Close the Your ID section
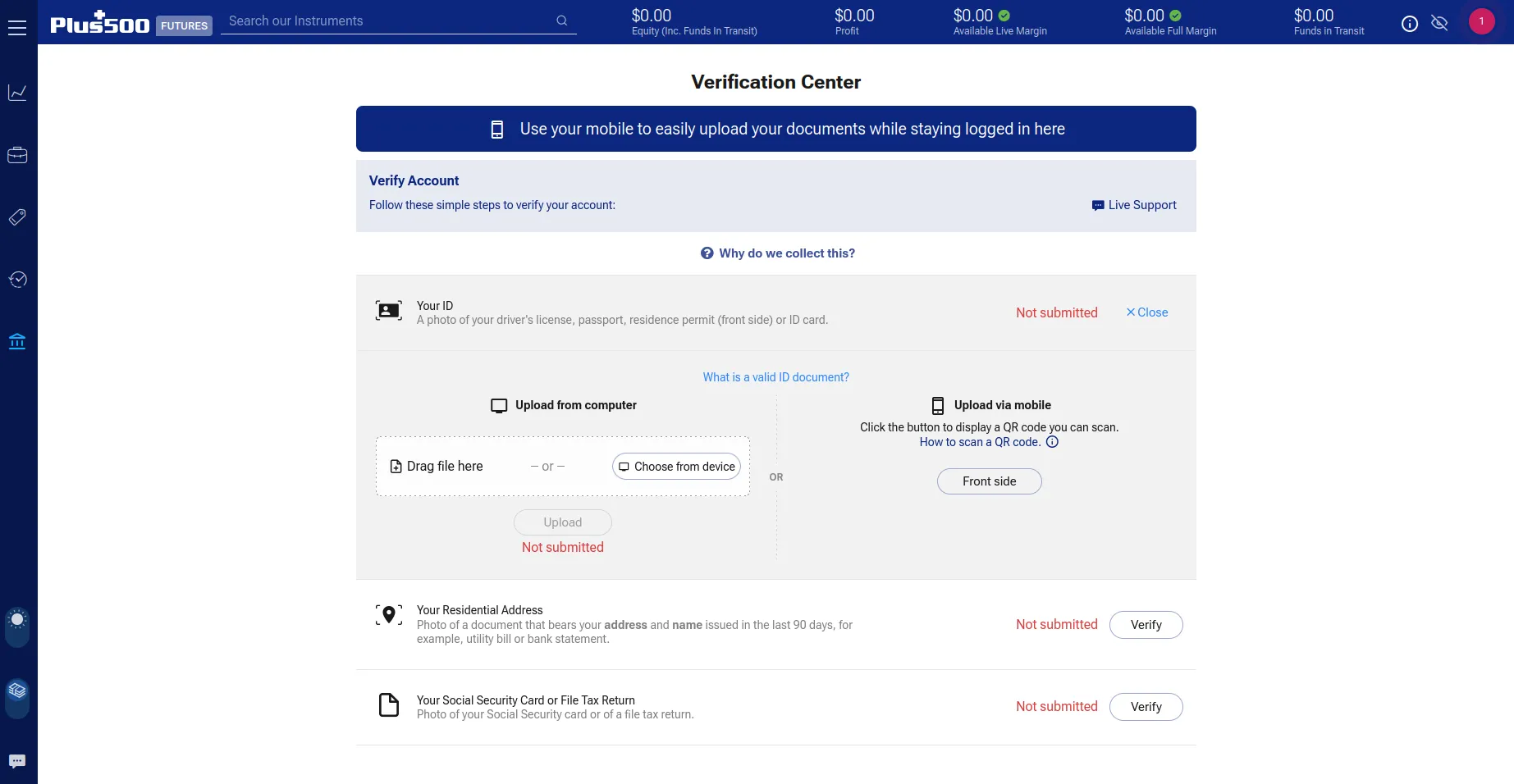 (x=1146, y=312)
